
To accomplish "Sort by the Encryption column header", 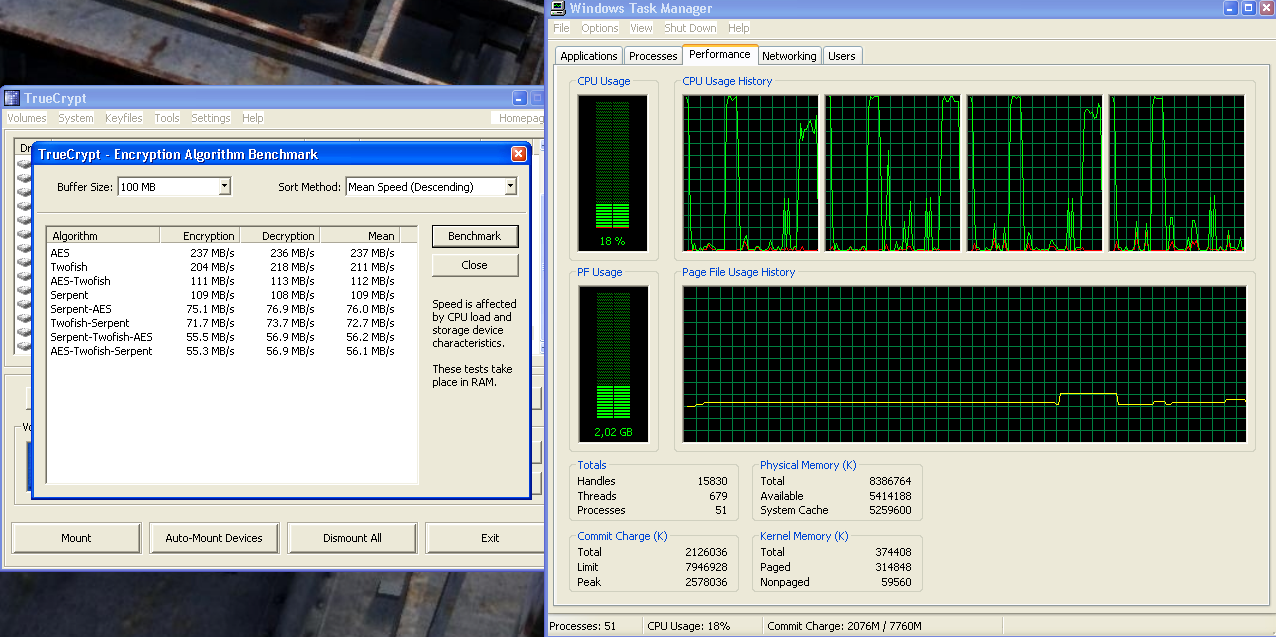I will point(200,236).
